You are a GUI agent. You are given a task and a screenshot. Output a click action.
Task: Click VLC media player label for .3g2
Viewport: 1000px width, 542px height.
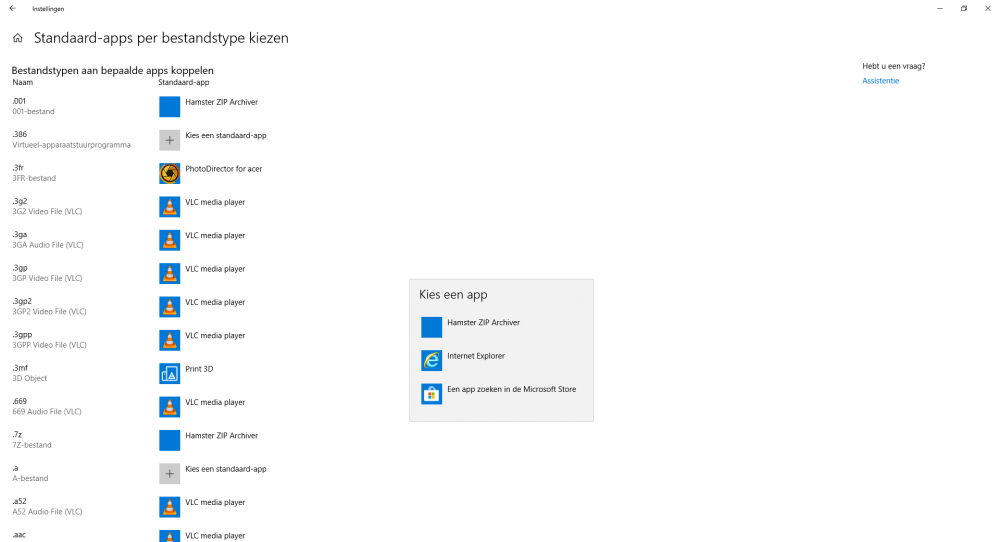click(x=215, y=202)
